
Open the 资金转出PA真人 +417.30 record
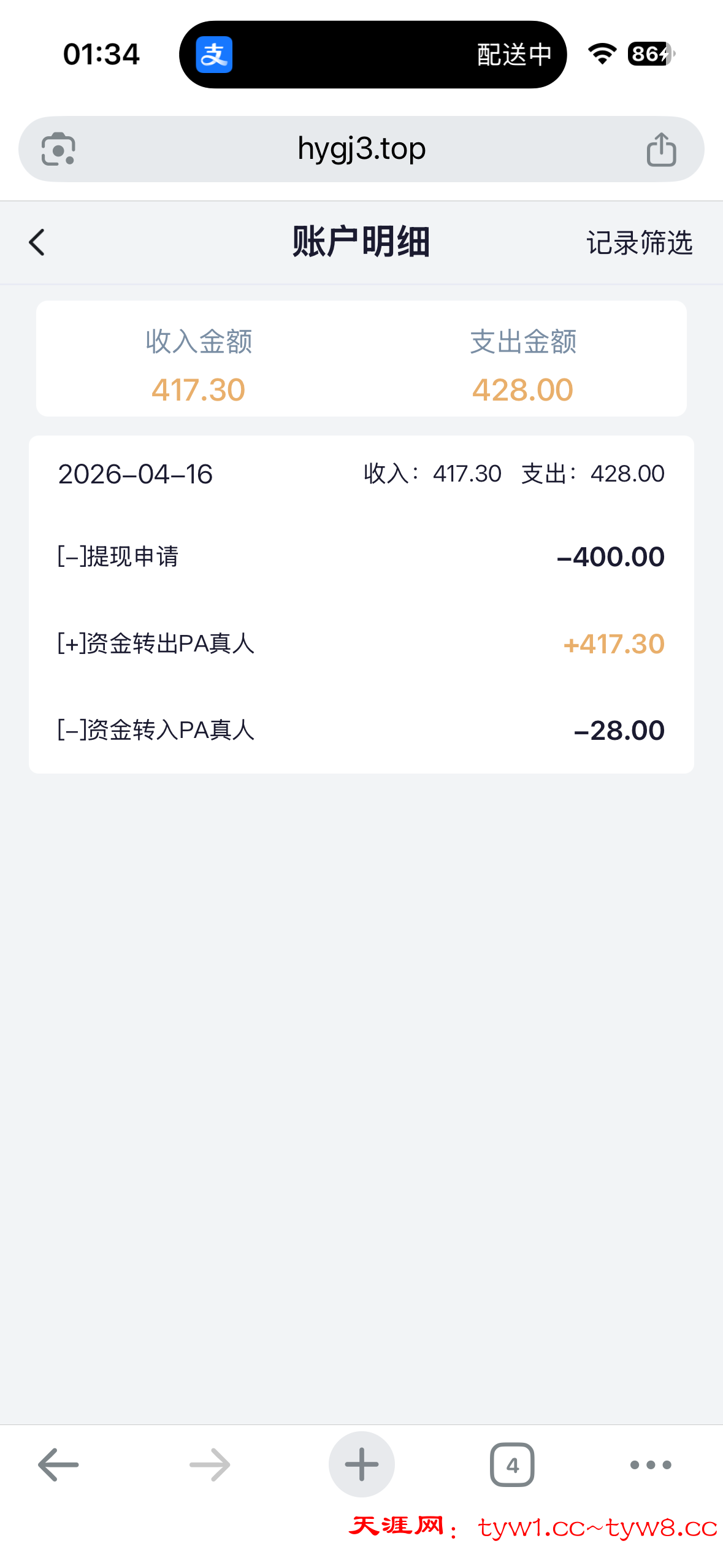pos(361,644)
